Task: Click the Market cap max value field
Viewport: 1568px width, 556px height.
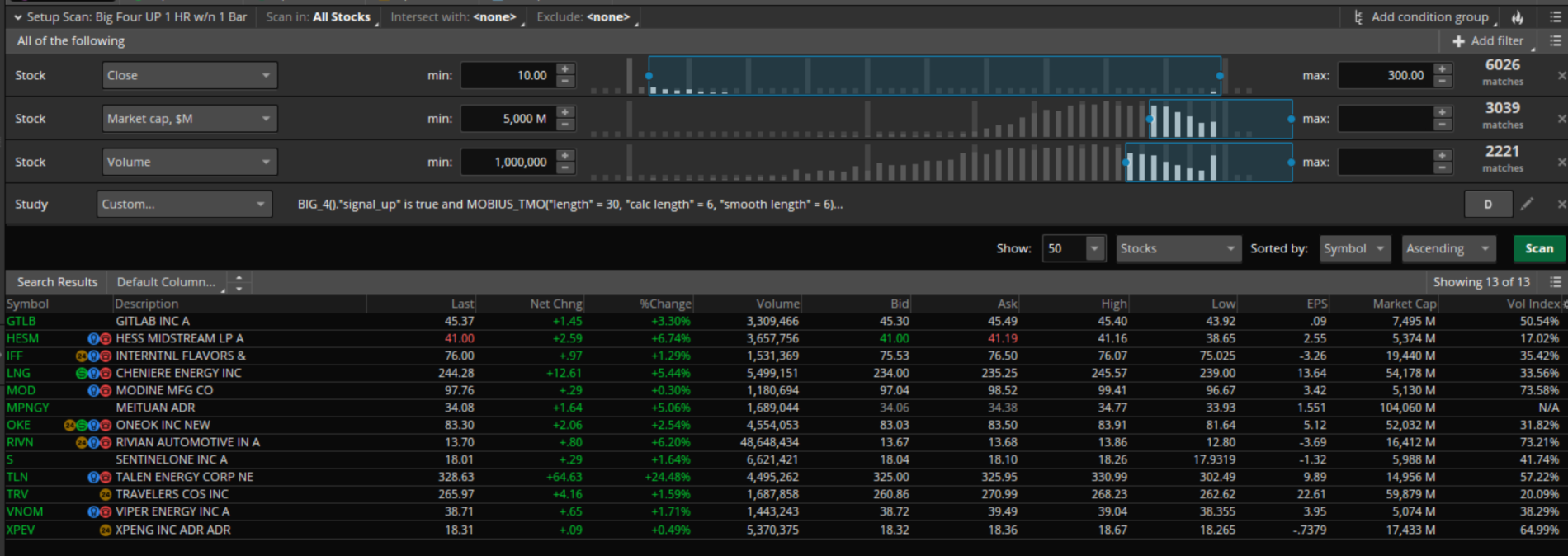Action: coord(1386,119)
